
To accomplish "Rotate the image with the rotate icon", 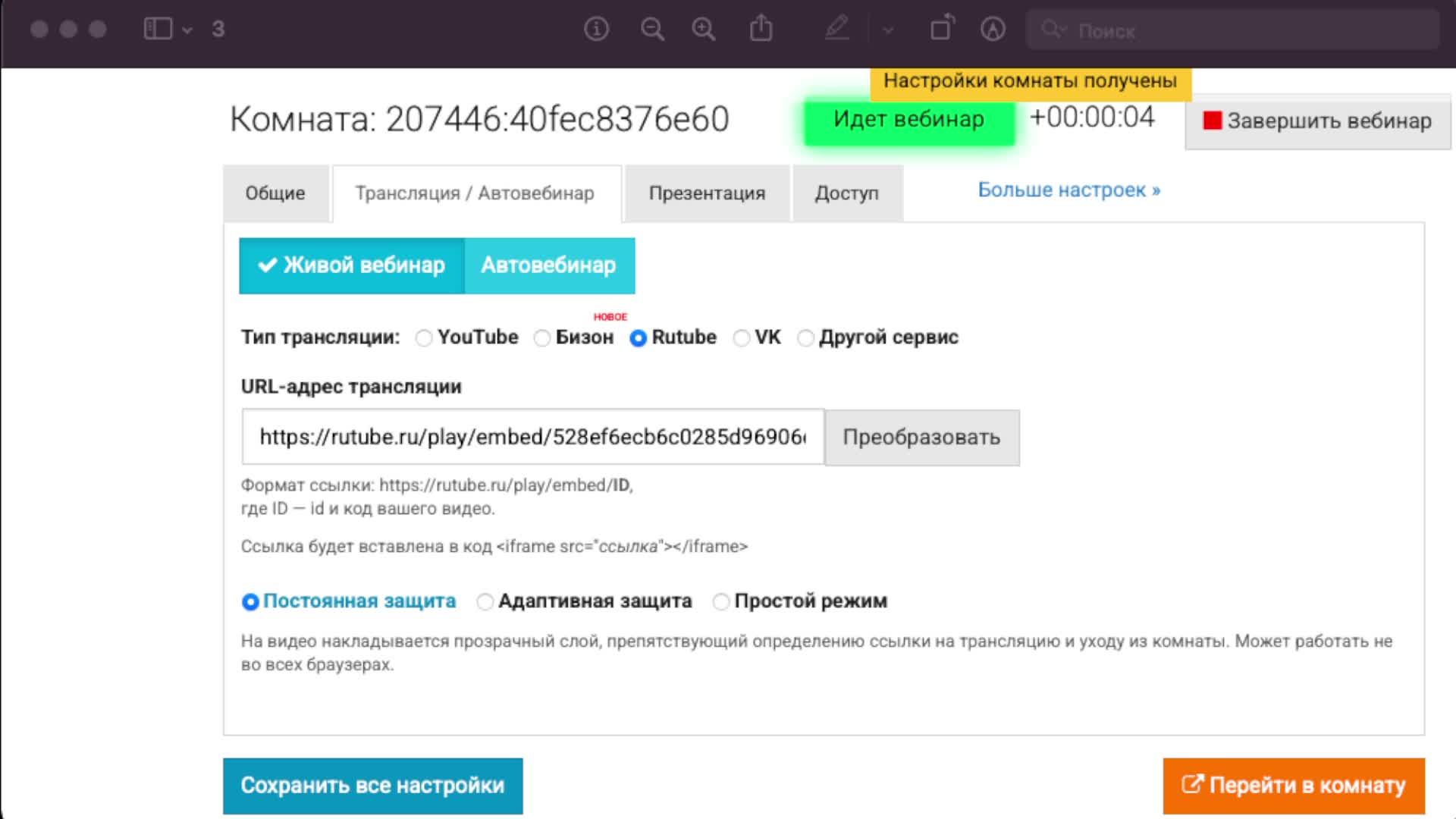I will click(942, 30).
